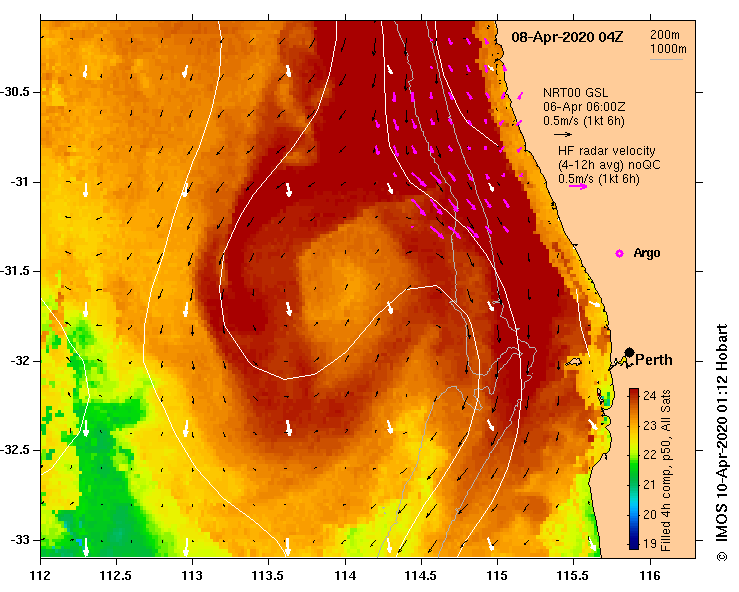Click the longitude axis label 113.5
The height and width of the screenshot is (592, 739).
coord(269,576)
